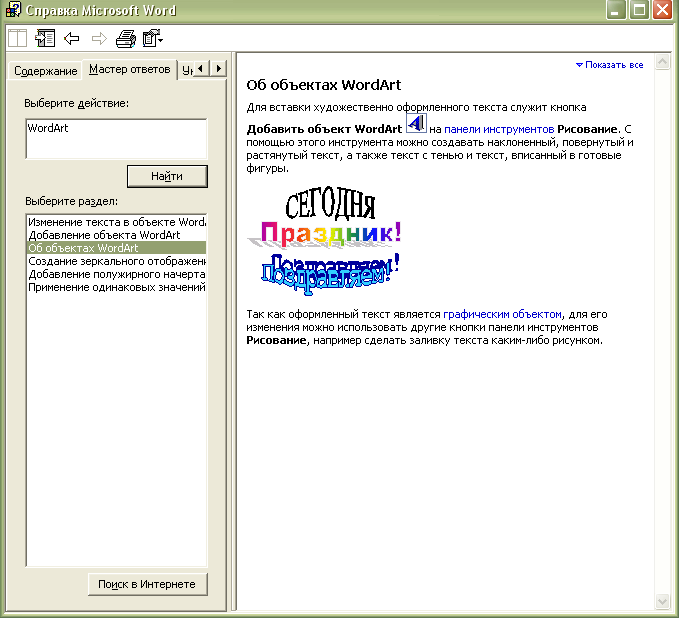The width and height of the screenshot is (679, 618).
Task: Select topic Применение одинаковых значений
Action: [x=116, y=287]
